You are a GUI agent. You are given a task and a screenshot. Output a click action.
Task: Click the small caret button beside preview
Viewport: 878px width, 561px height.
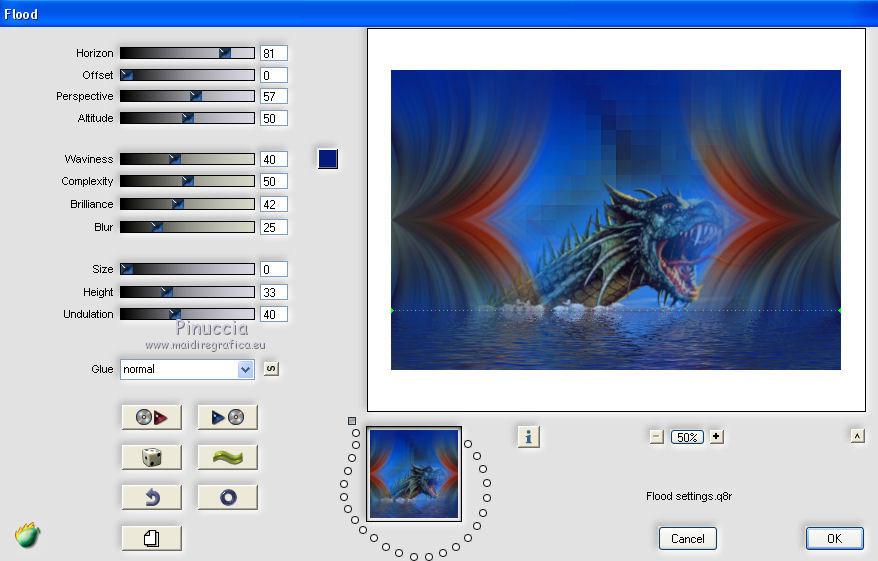point(857,436)
